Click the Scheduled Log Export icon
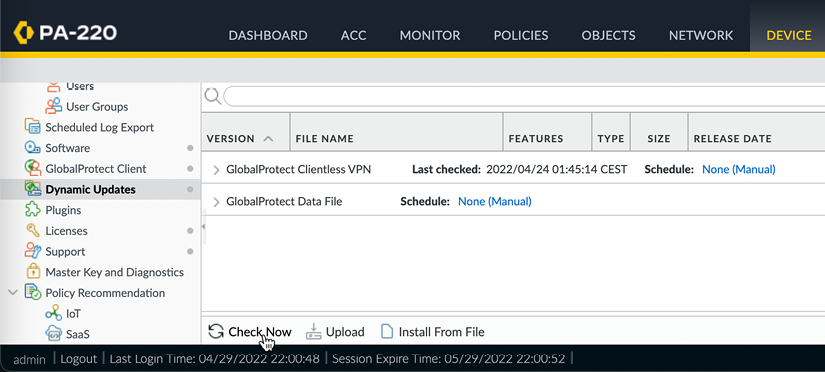This screenshot has width=825, height=372. tap(33, 127)
